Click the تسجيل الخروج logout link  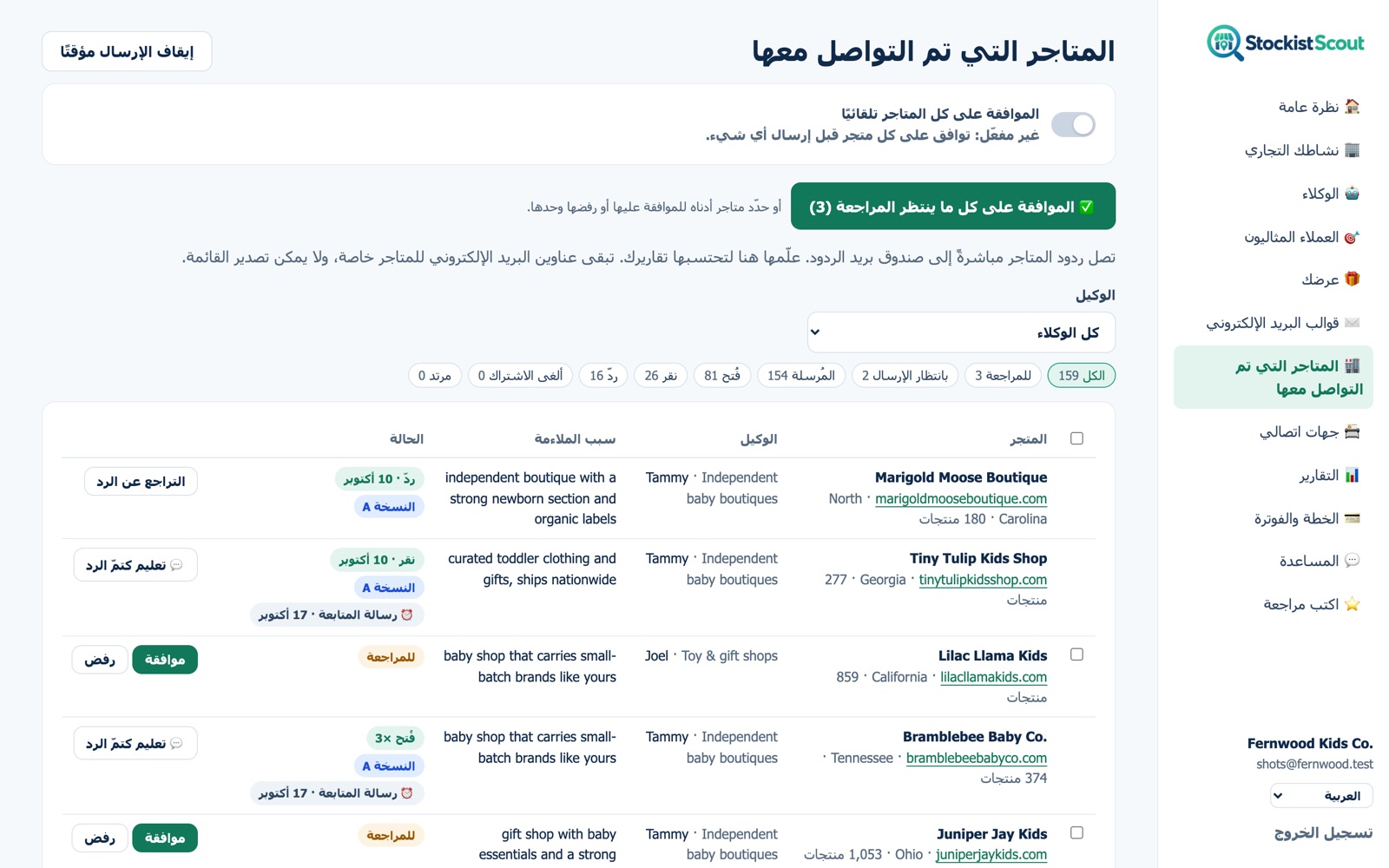(x=1324, y=832)
